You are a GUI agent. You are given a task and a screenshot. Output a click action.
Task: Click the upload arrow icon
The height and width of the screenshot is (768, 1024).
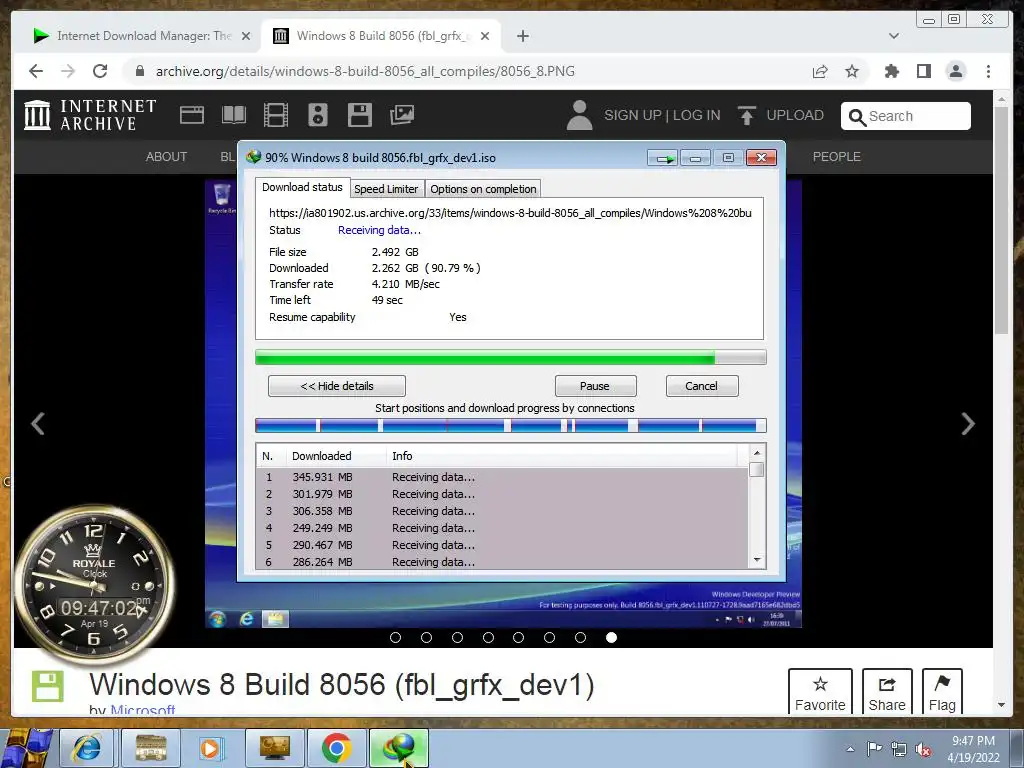pos(746,115)
